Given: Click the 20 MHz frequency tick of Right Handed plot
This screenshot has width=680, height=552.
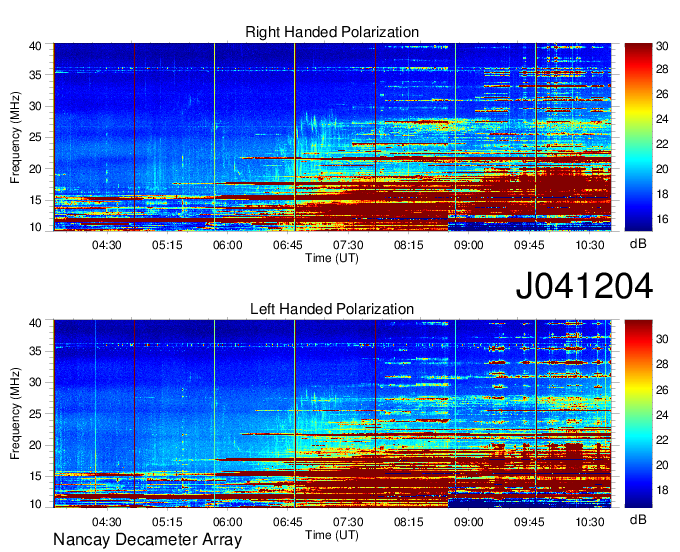Looking at the screenshot, I should point(35,169).
